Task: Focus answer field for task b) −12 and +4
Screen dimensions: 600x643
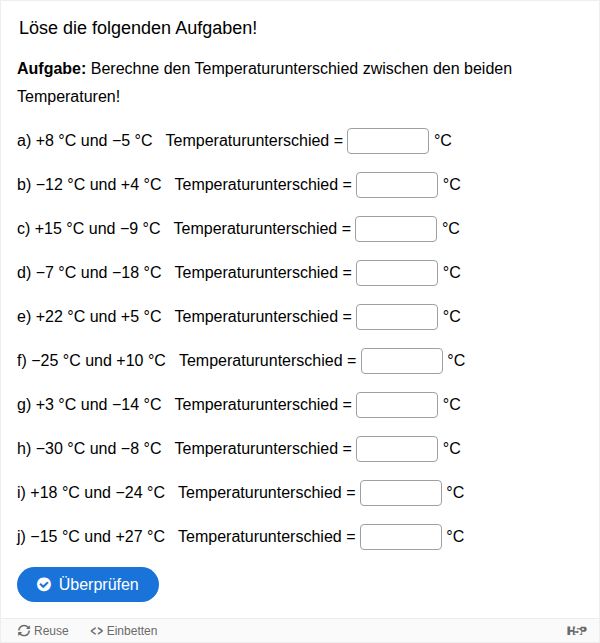Action: (397, 185)
